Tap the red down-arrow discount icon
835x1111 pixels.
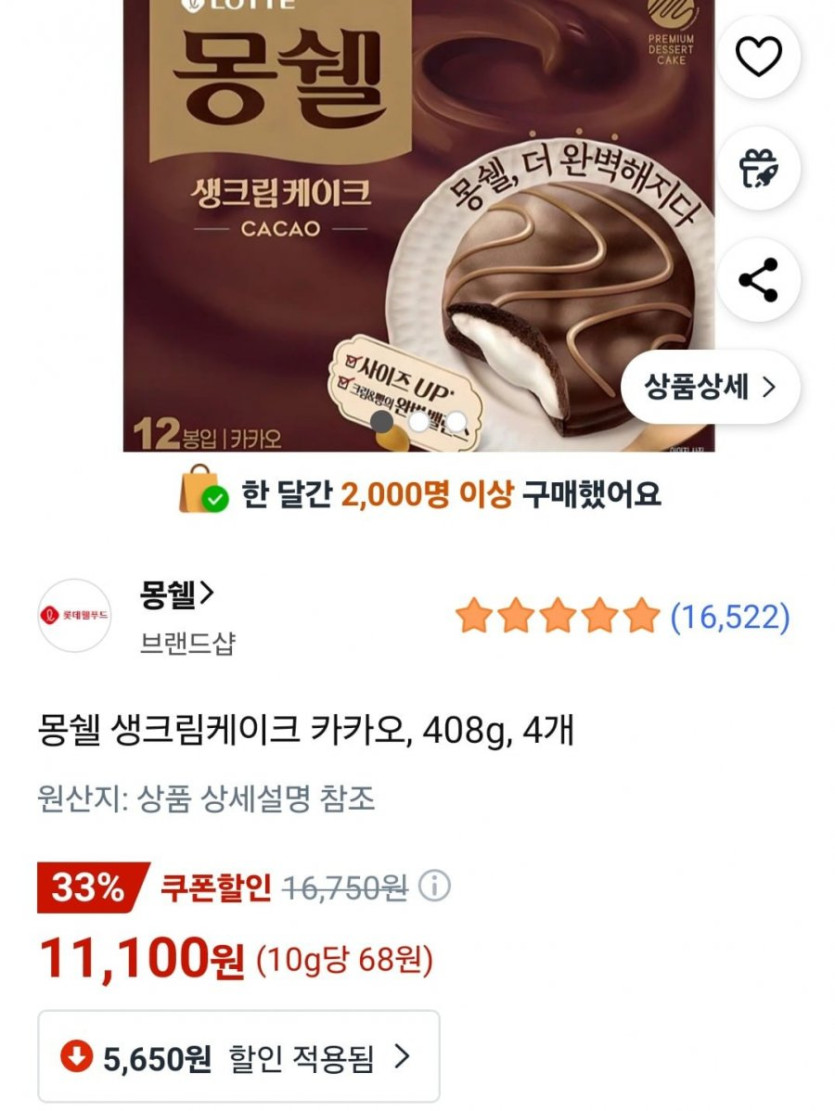point(76,1056)
